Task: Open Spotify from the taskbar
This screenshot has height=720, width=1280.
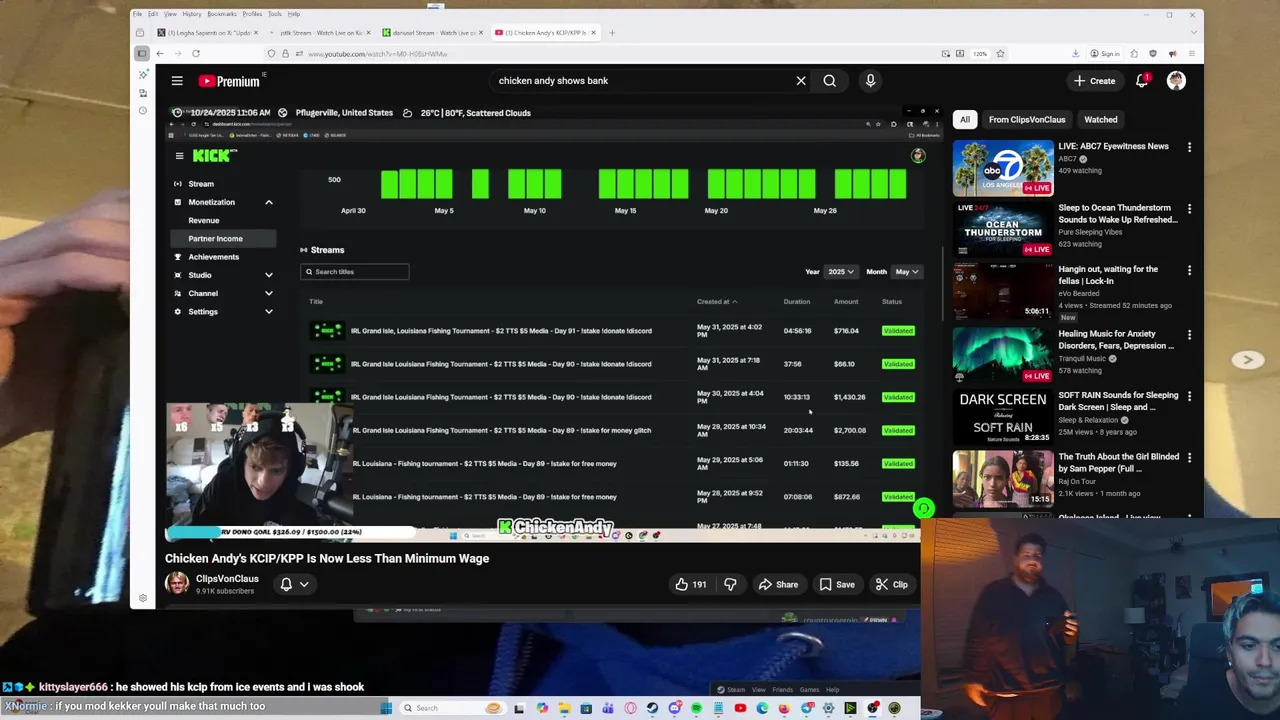Action: (x=696, y=708)
